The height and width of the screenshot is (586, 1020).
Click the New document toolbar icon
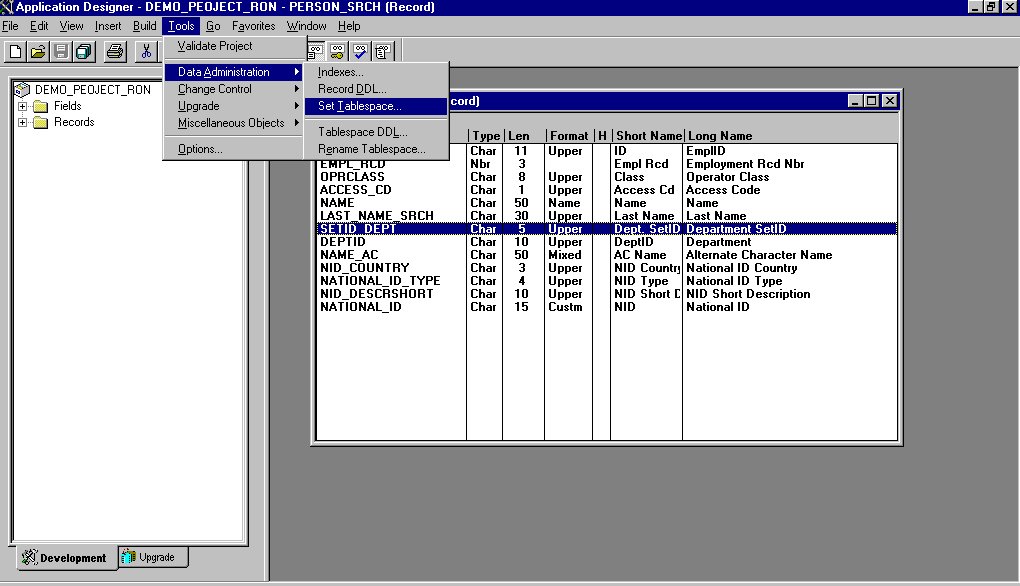click(16, 51)
